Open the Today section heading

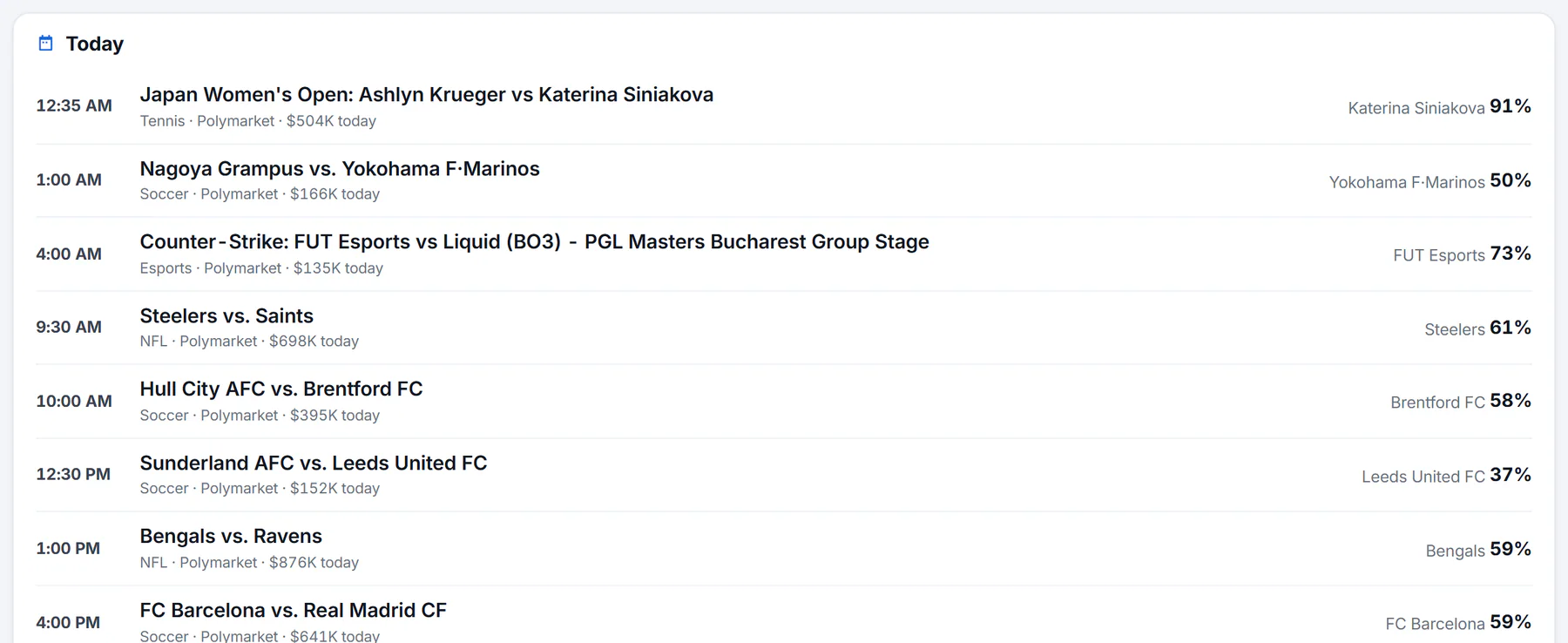click(95, 44)
